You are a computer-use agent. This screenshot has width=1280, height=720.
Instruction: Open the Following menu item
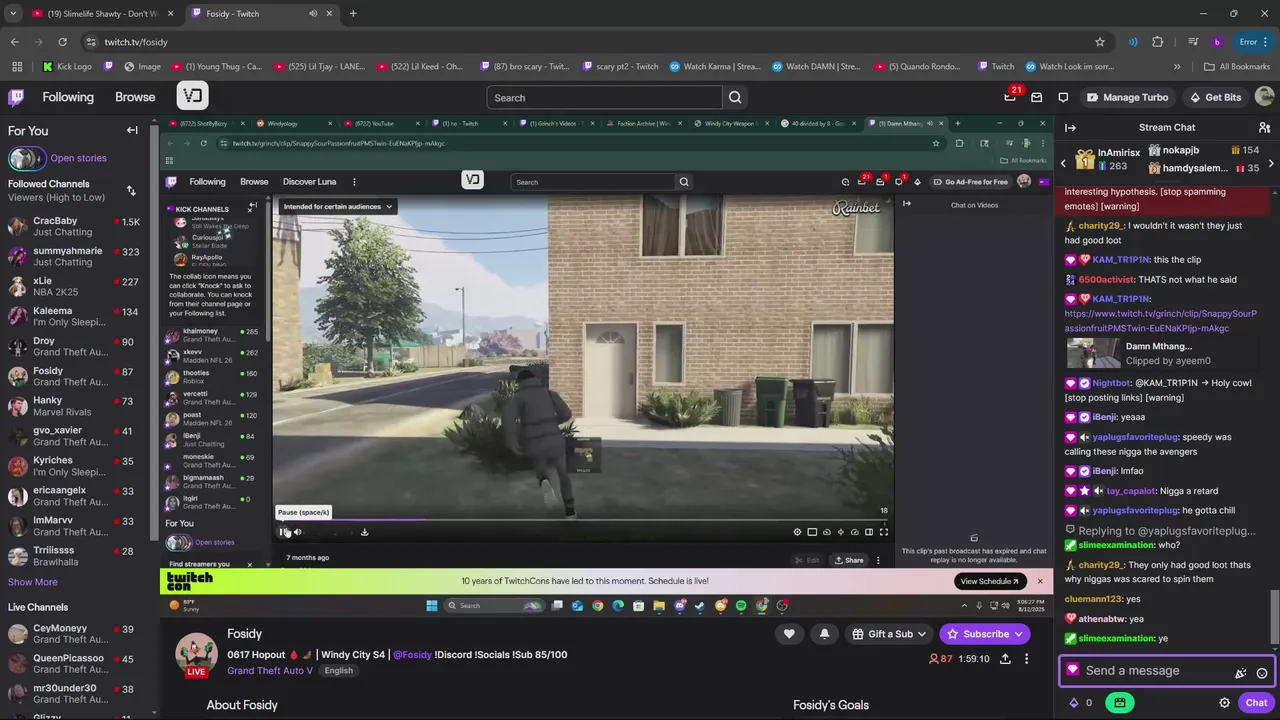coord(68,97)
